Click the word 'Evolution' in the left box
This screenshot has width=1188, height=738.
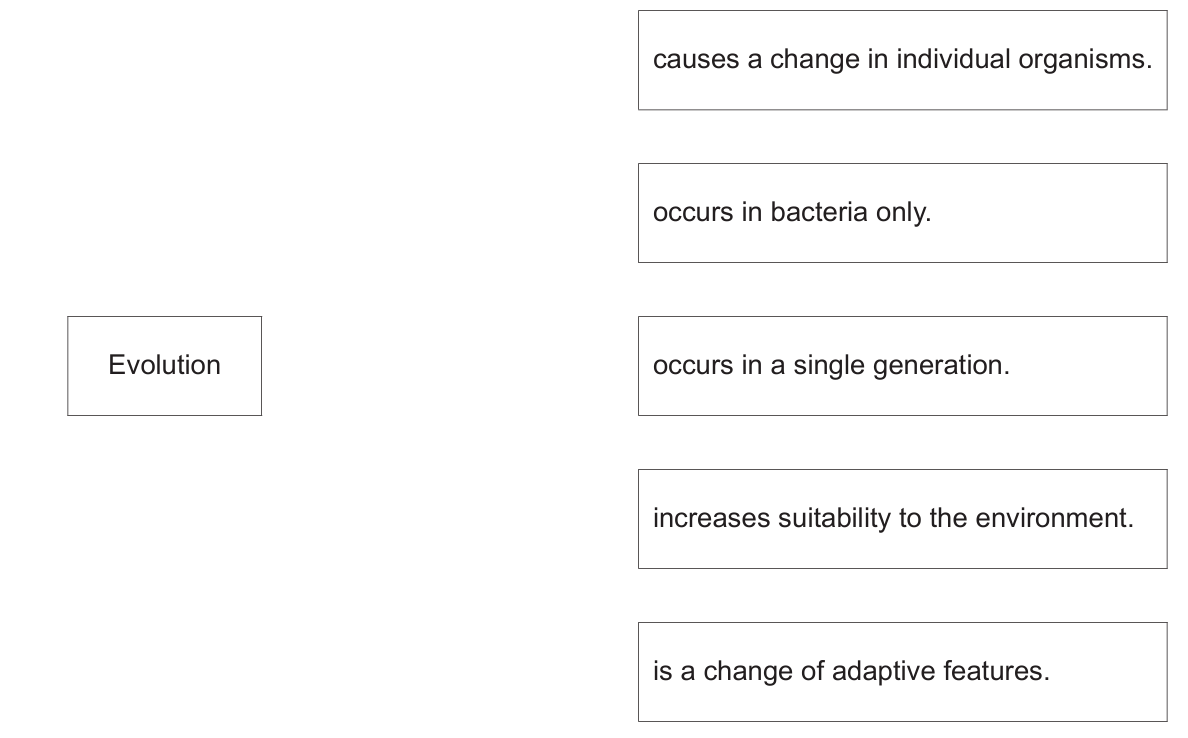pyautogui.click(x=164, y=365)
